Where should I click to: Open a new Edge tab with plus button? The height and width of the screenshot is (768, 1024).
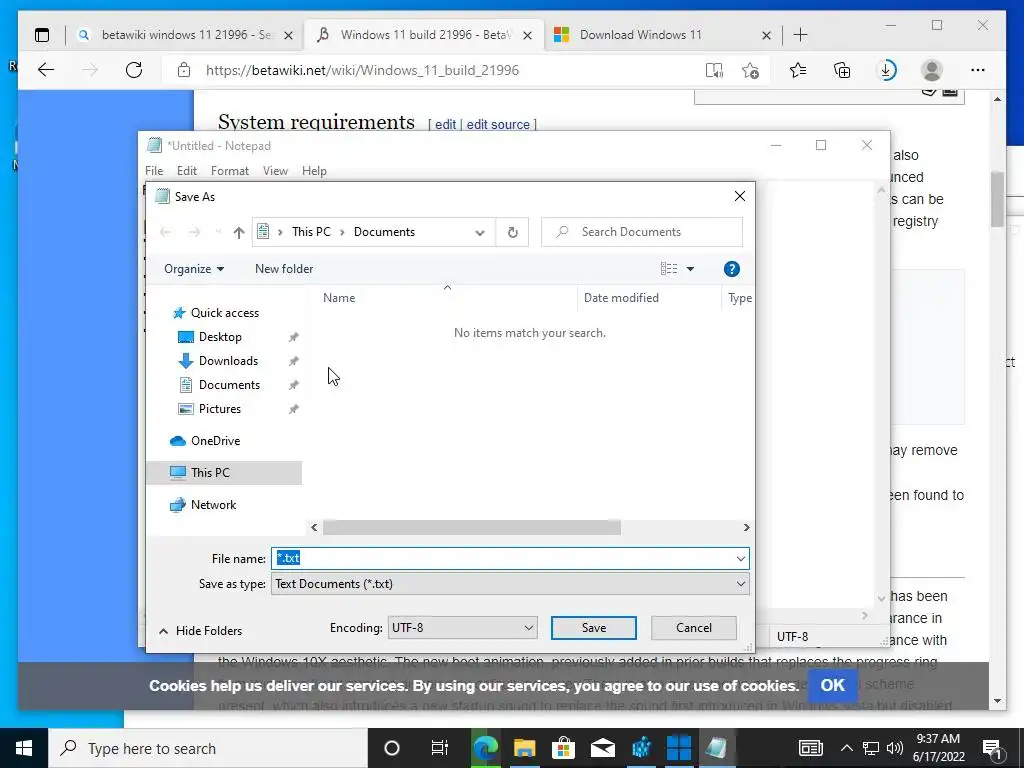point(800,35)
